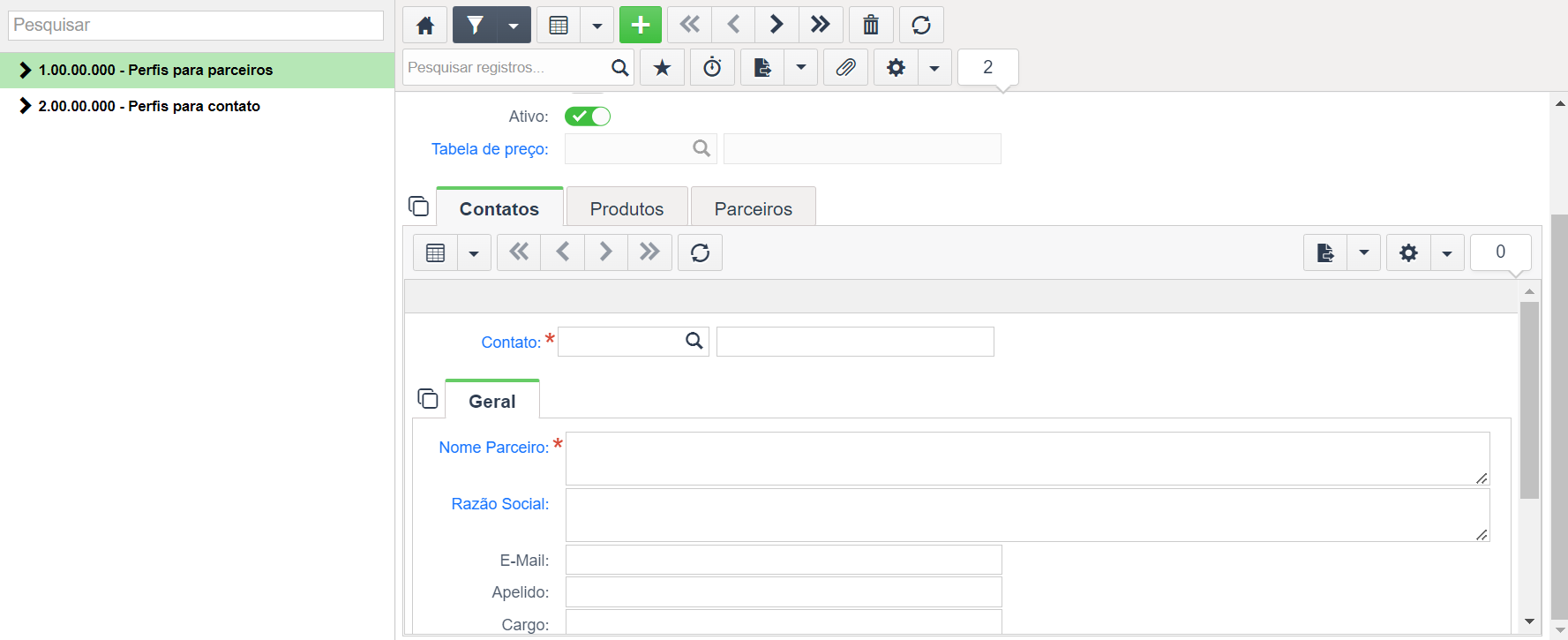The width and height of the screenshot is (1568, 640).
Task: Open the attachments paperclip icon
Action: pyautogui.click(x=845, y=67)
